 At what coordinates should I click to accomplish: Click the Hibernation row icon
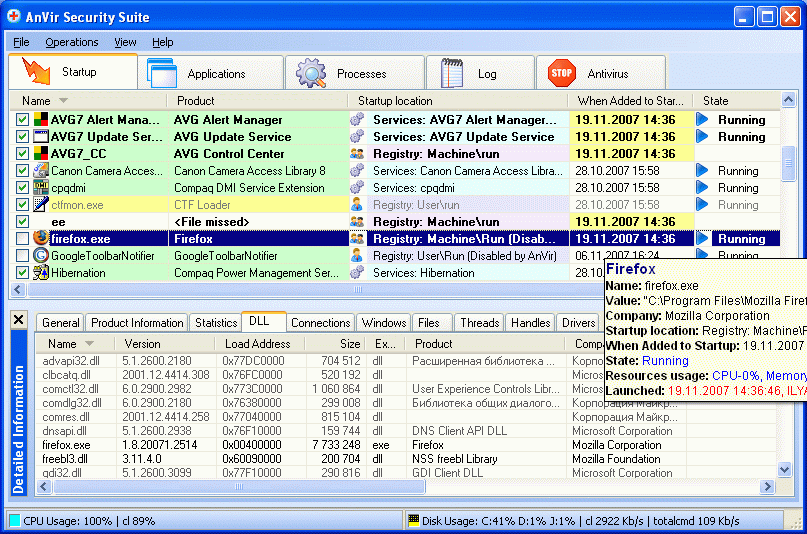pyautogui.click(x=41, y=273)
